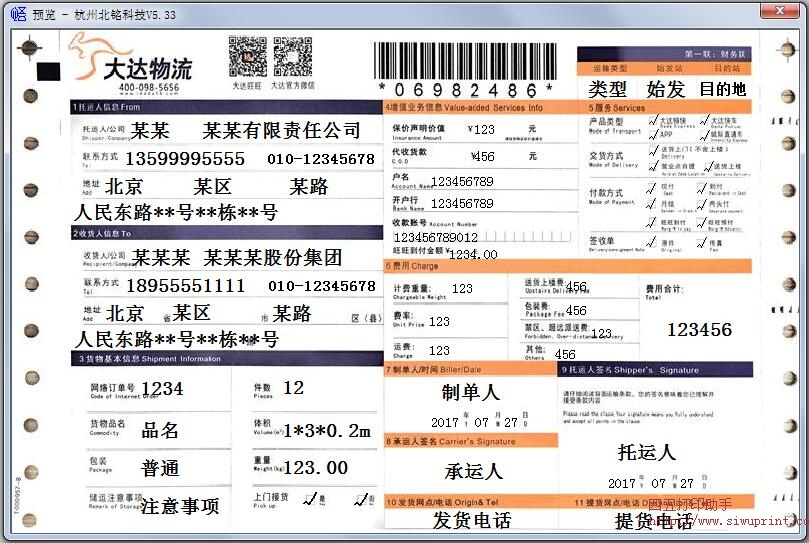The image size is (809, 543).
Task: Click the 始发 origin station field
Action: [x=666, y=89]
